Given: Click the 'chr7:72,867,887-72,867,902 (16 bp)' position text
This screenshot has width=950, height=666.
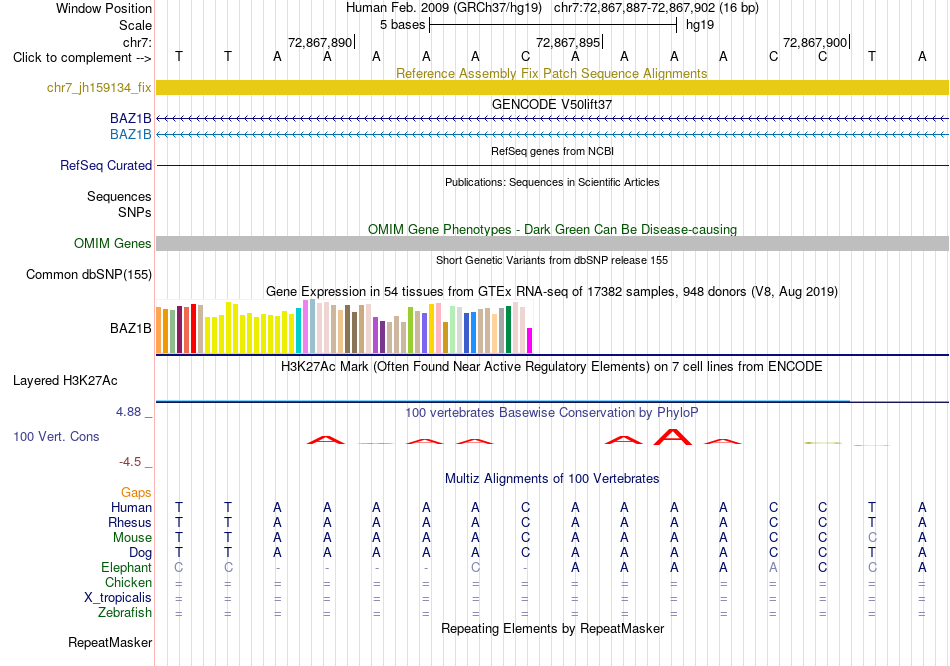Looking at the screenshot, I should point(656,8).
